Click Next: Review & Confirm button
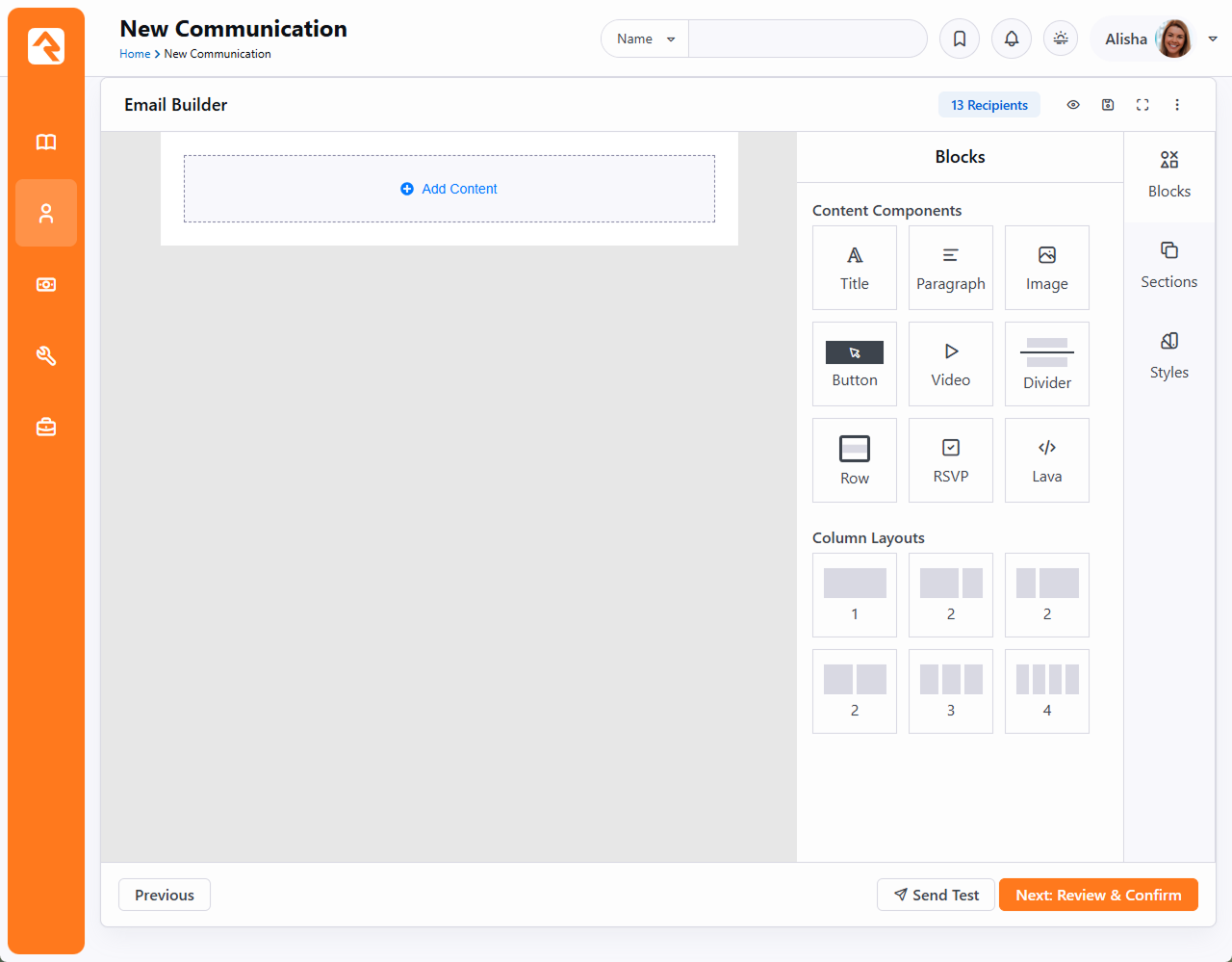The image size is (1232, 962). click(x=1098, y=895)
